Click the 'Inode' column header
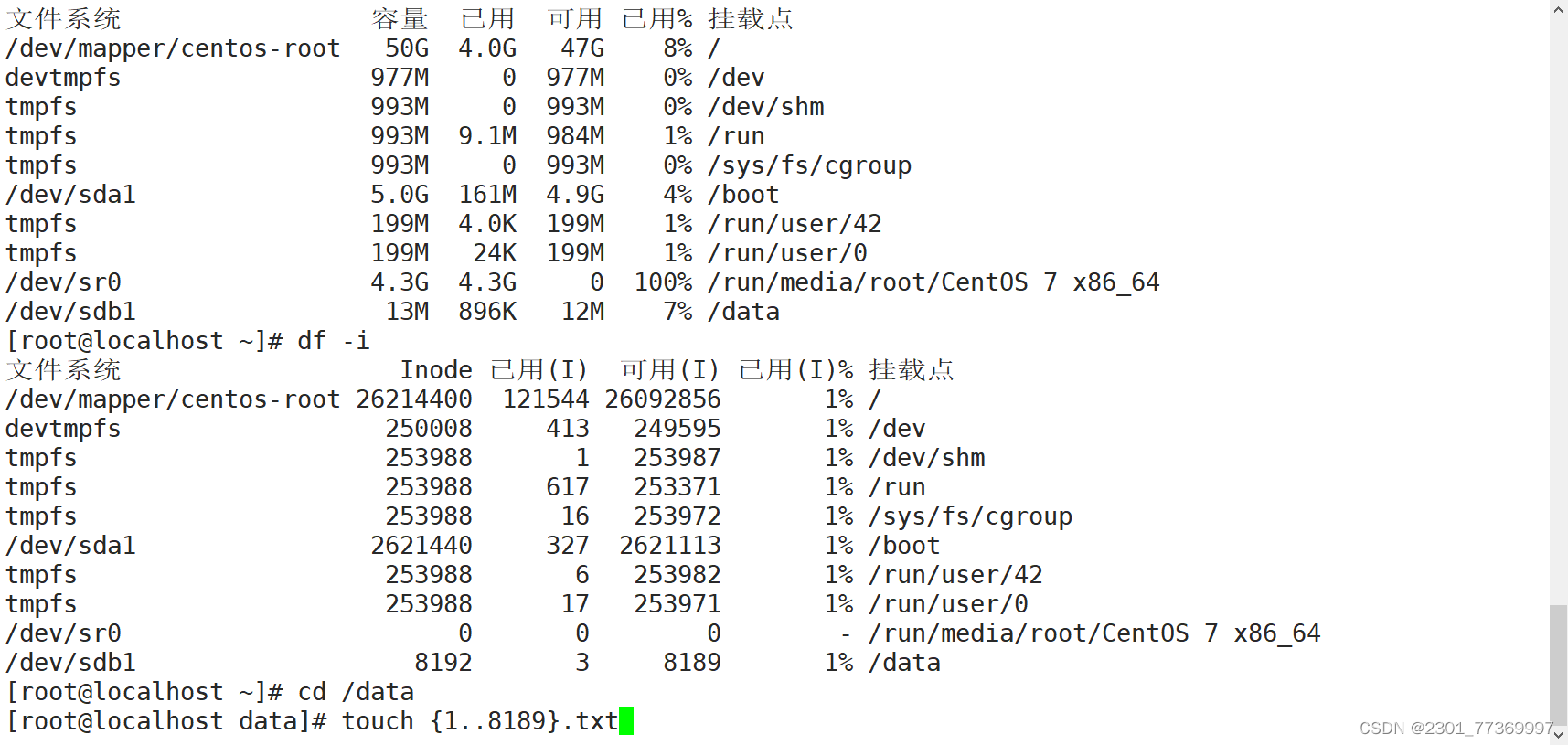Screen dimensions: 1568x745 coord(436,370)
